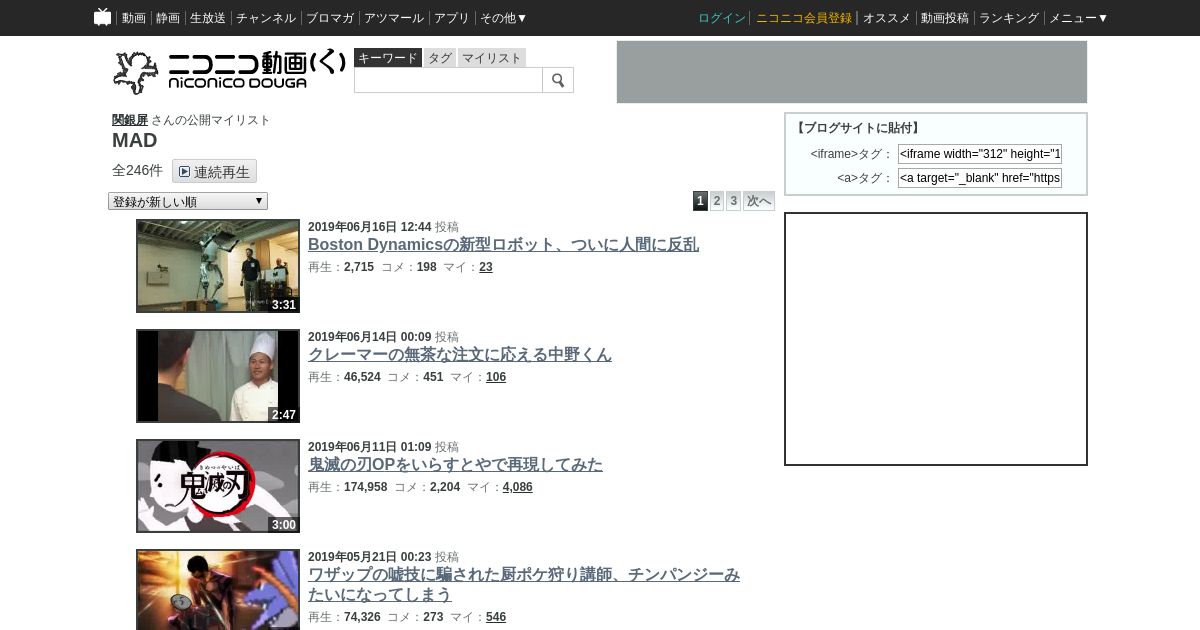Open the アプリ top menu item

tap(452, 18)
